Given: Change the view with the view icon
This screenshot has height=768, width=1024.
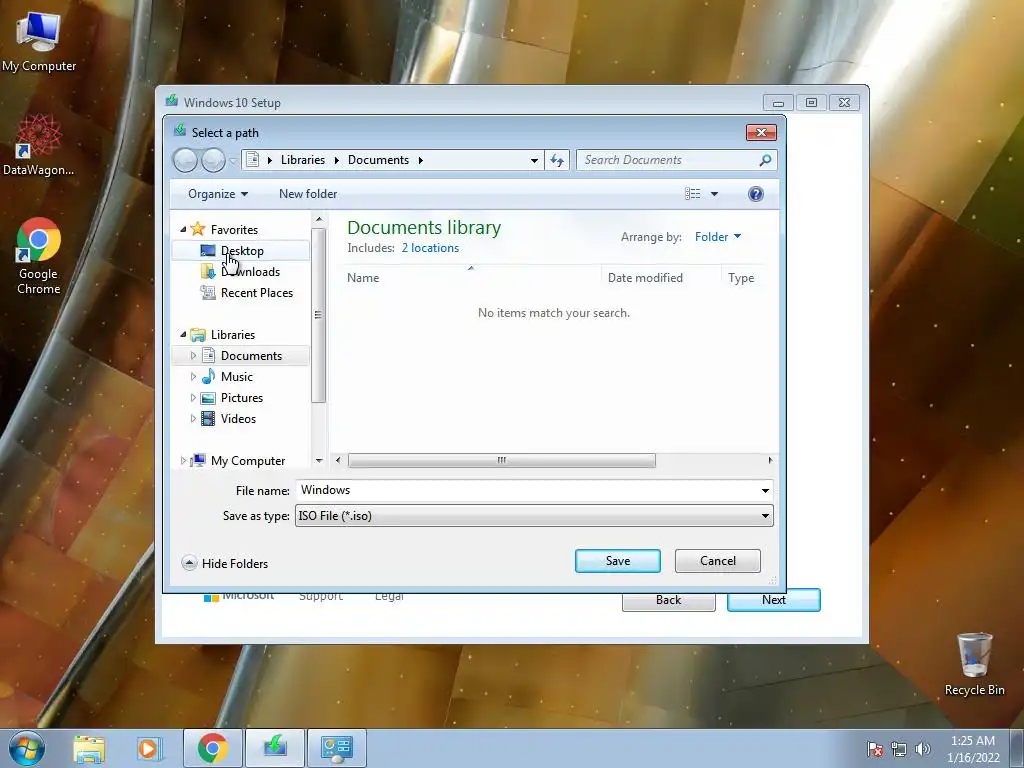Looking at the screenshot, I should 692,194.
